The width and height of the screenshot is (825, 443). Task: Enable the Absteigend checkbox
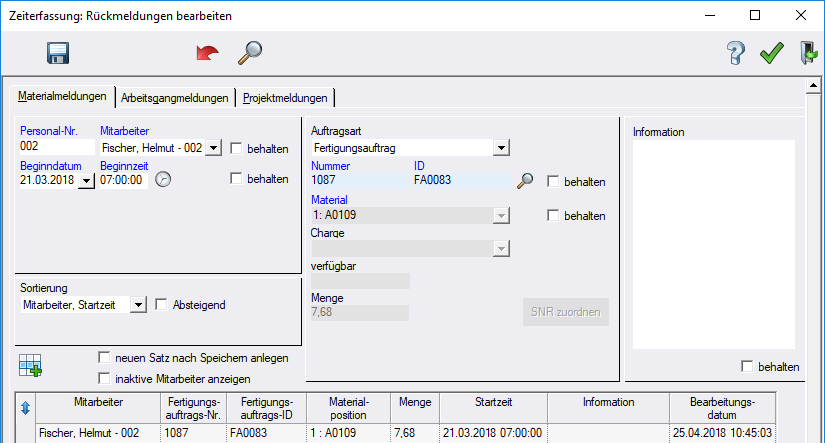point(162,304)
